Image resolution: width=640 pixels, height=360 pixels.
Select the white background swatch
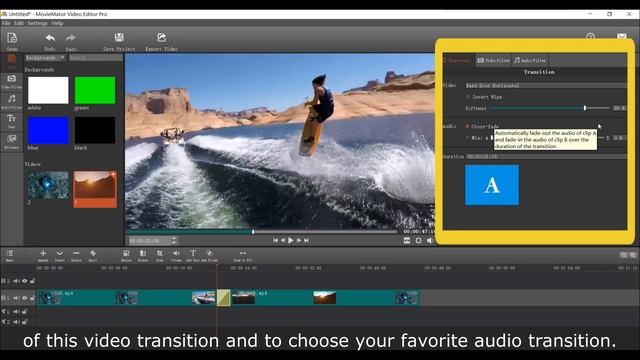click(x=48, y=90)
